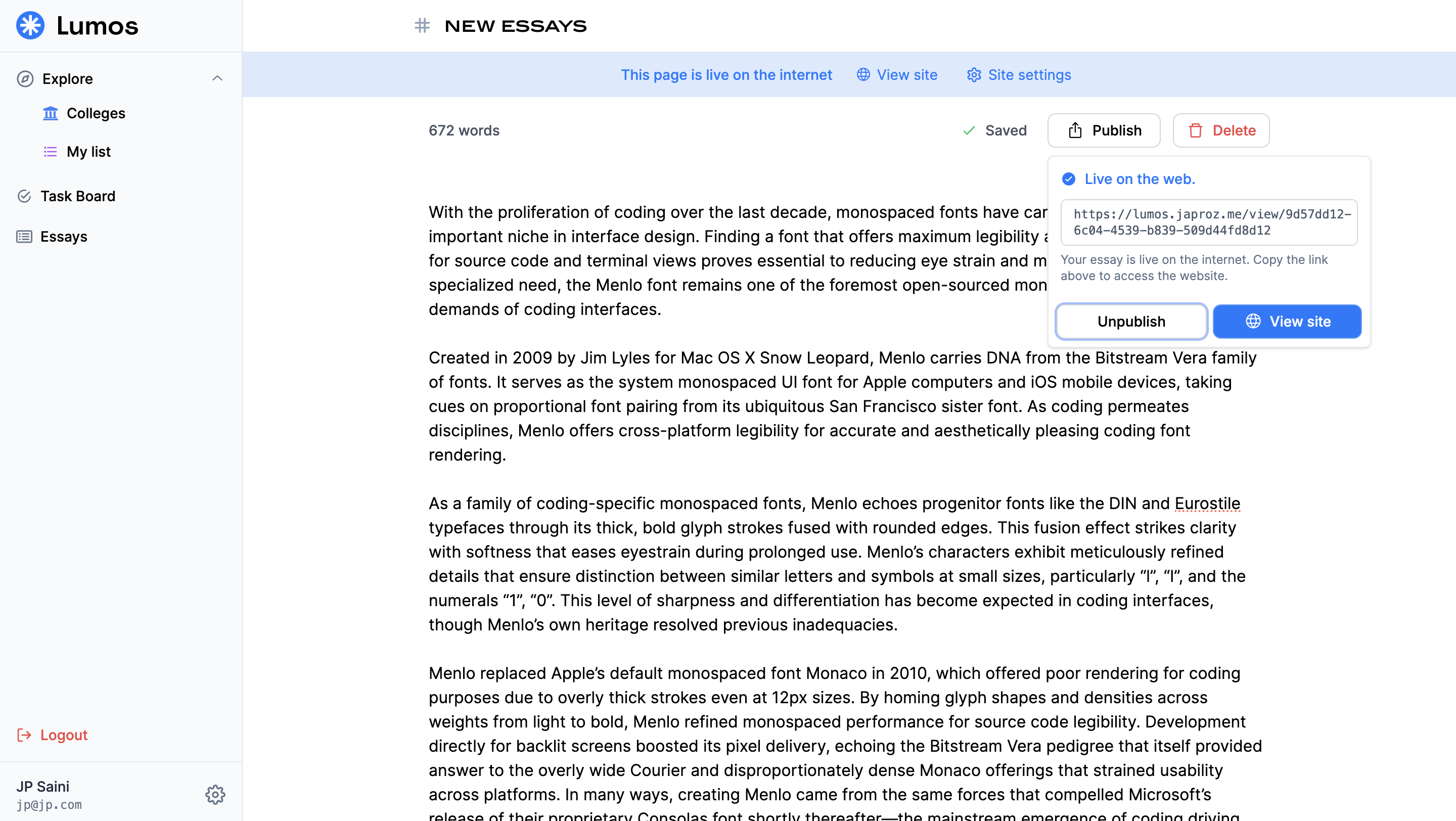1456x821 pixels.
Task: Click the published essay URL field
Action: pos(1208,222)
